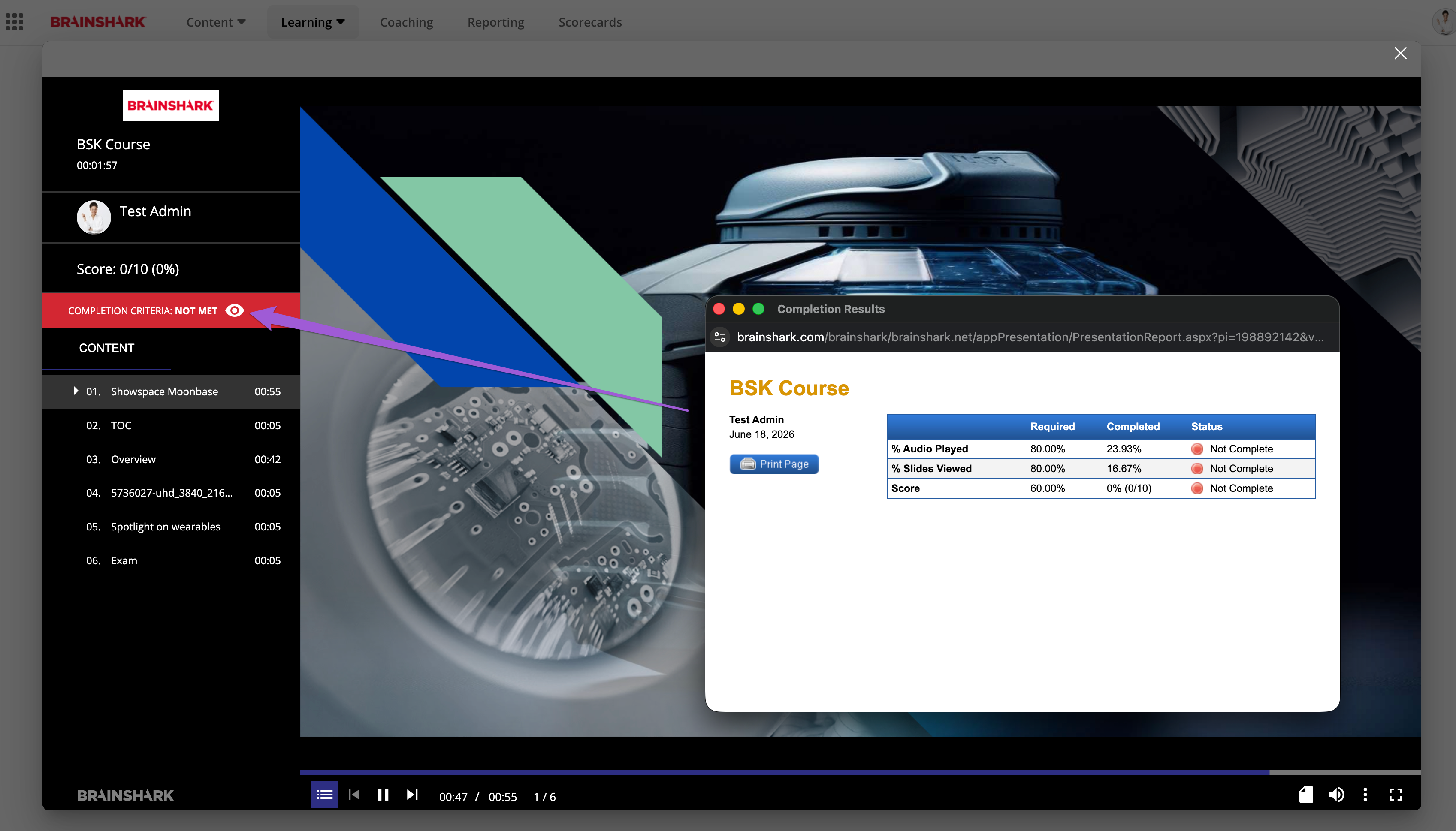Screen dimensions: 1456x831
Task: Click Test Admin's avatar in the sidebar
Action: click(x=94, y=217)
